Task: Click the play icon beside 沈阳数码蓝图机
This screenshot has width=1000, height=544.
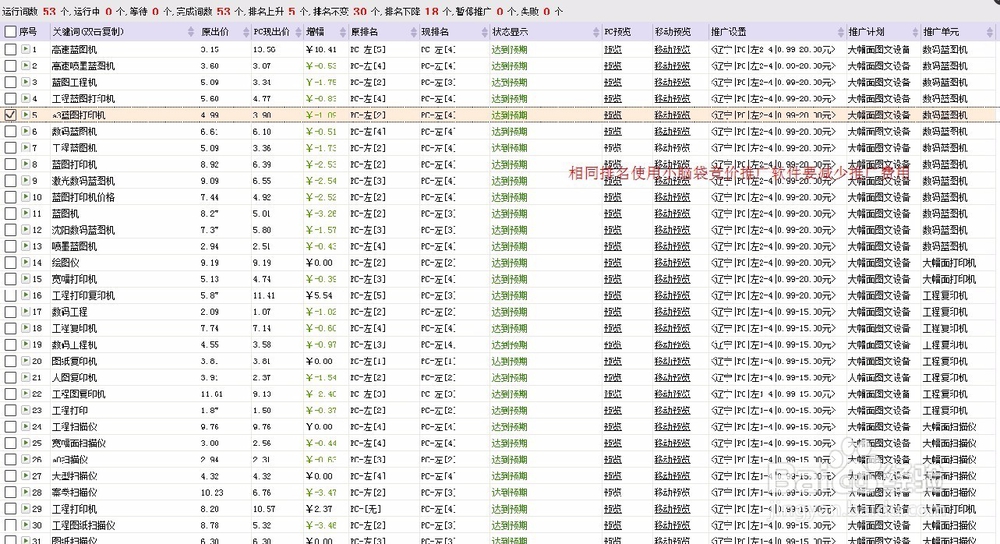Action: pyautogui.click(x=26, y=230)
